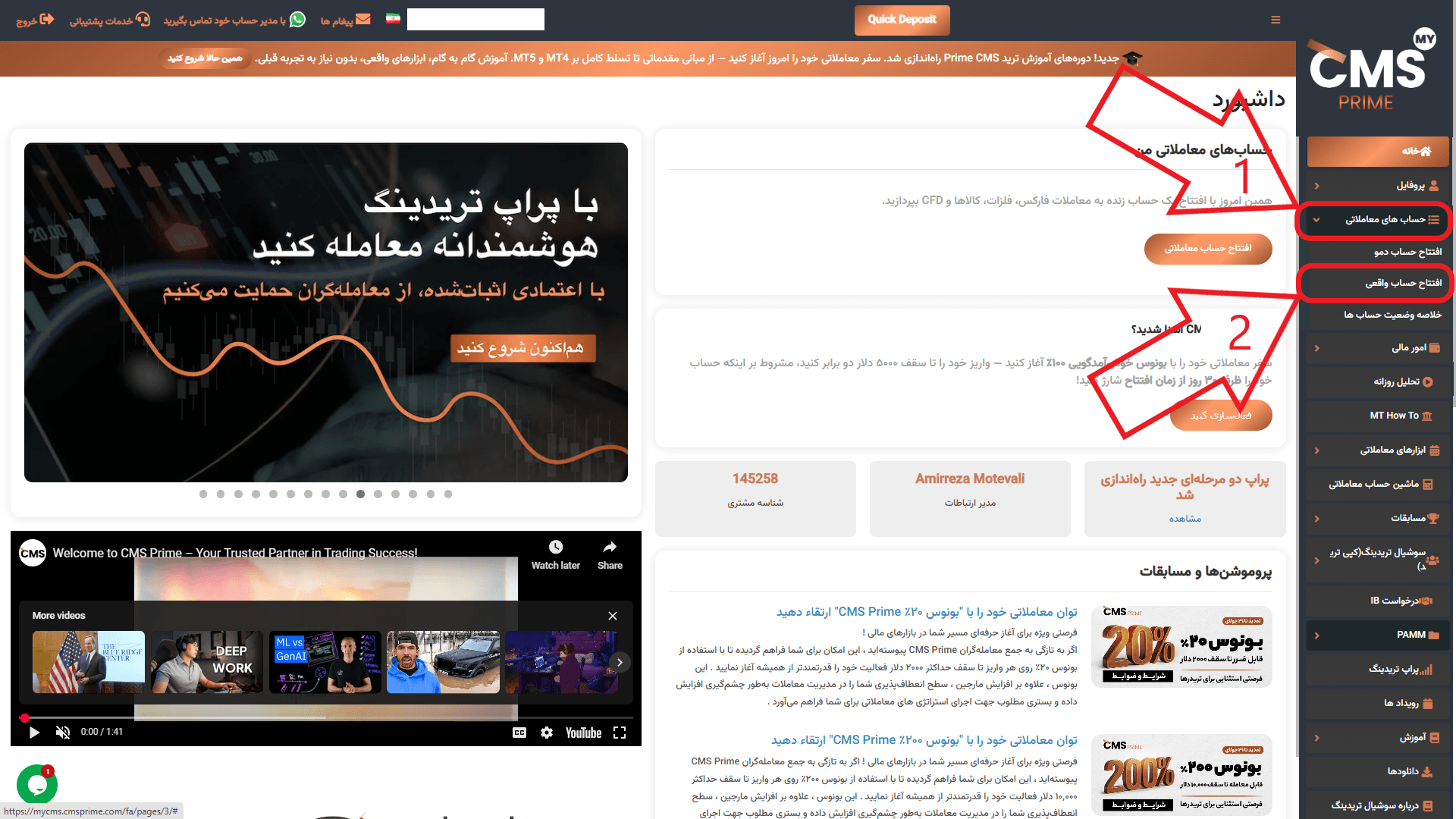Expand ابزارهای معاملاتی sidebar menu
The height and width of the screenshot is (819, 1456).
pyautogui.click(x=1378, y=450)
